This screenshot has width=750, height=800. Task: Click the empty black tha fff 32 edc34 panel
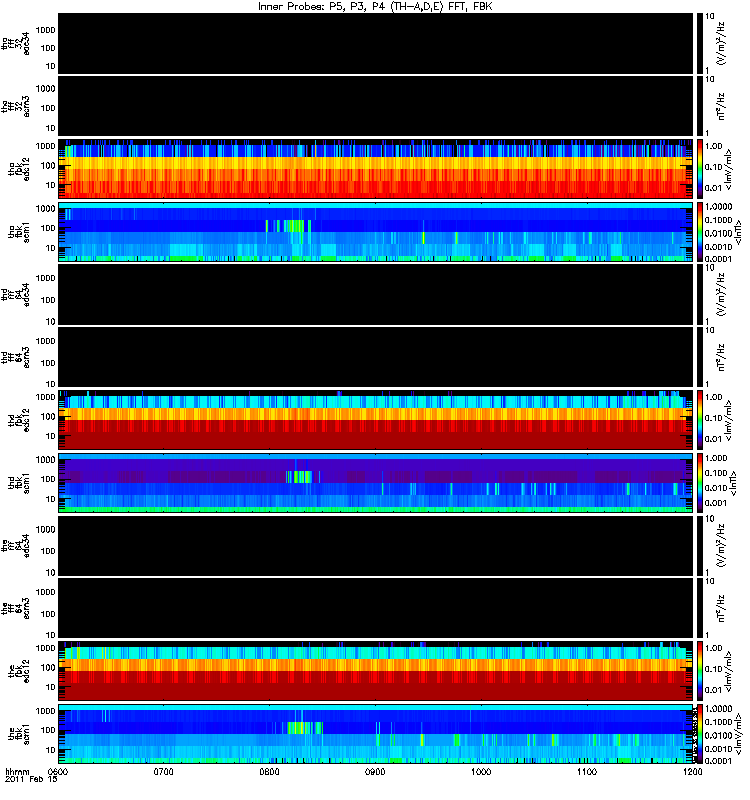[x=376, y=44]
